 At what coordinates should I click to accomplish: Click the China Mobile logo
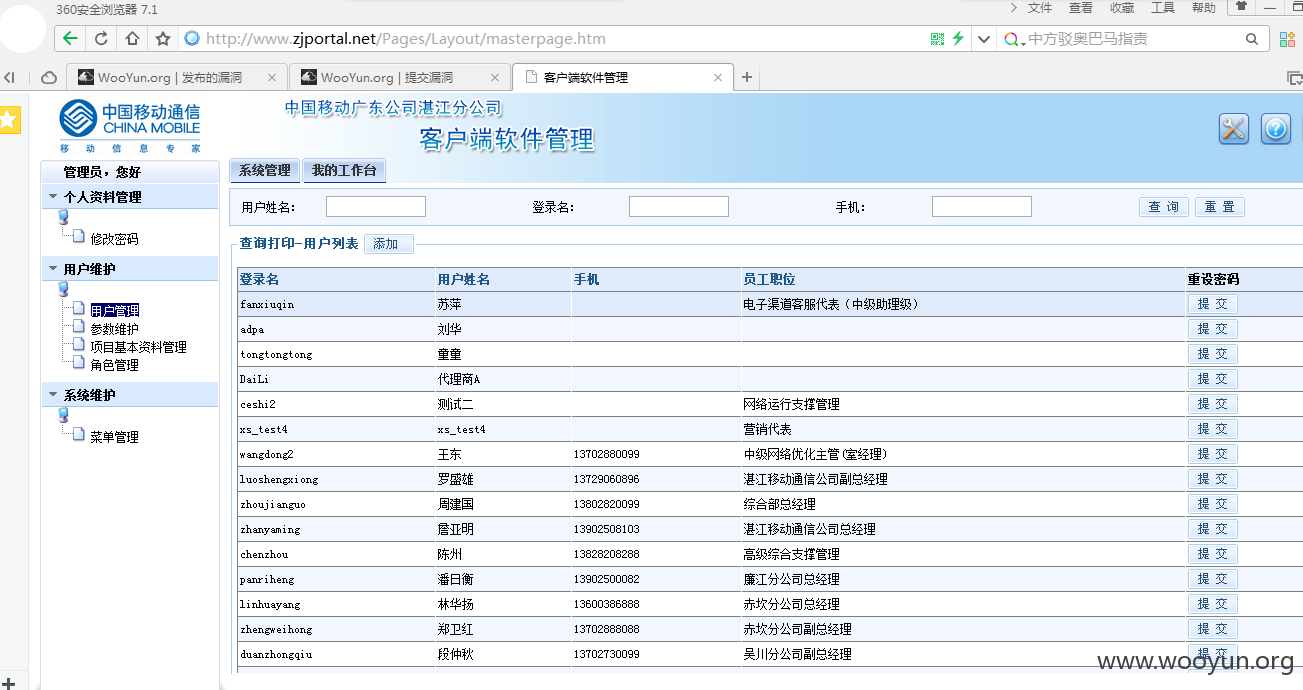(x=130, y=126)
